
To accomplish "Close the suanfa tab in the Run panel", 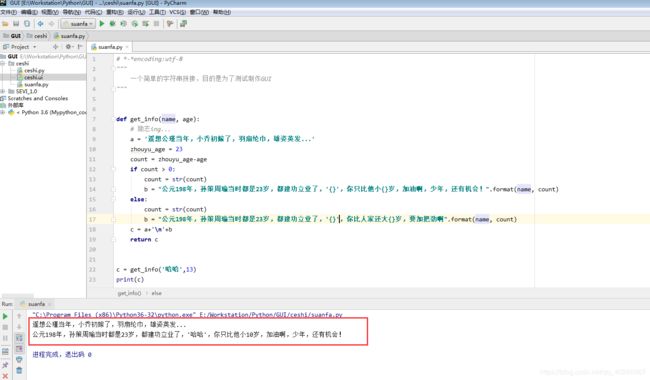I will coord(49,304).
